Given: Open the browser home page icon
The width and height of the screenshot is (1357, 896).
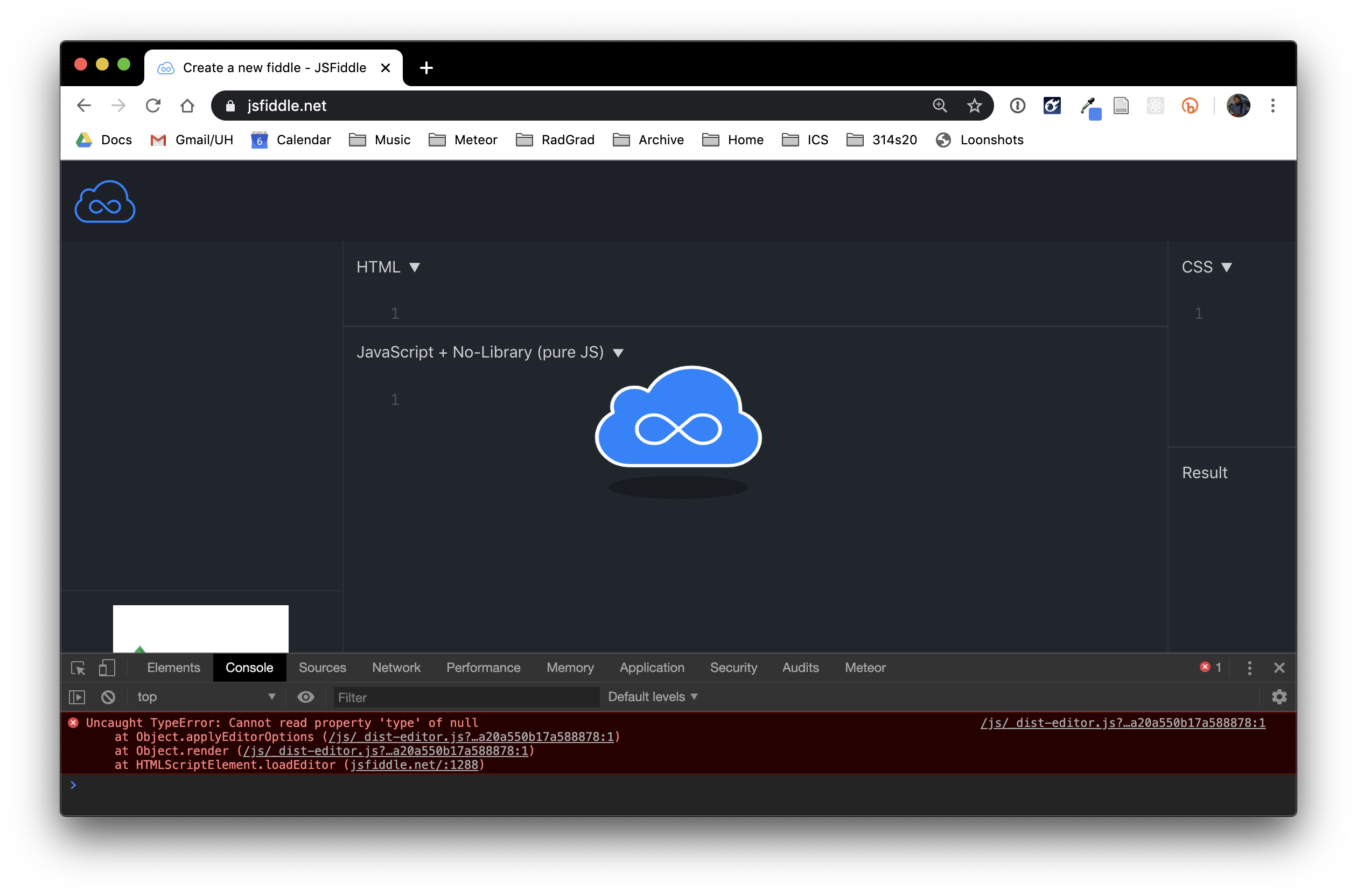Looking at the screenshot, I should [x=187, y=106].
